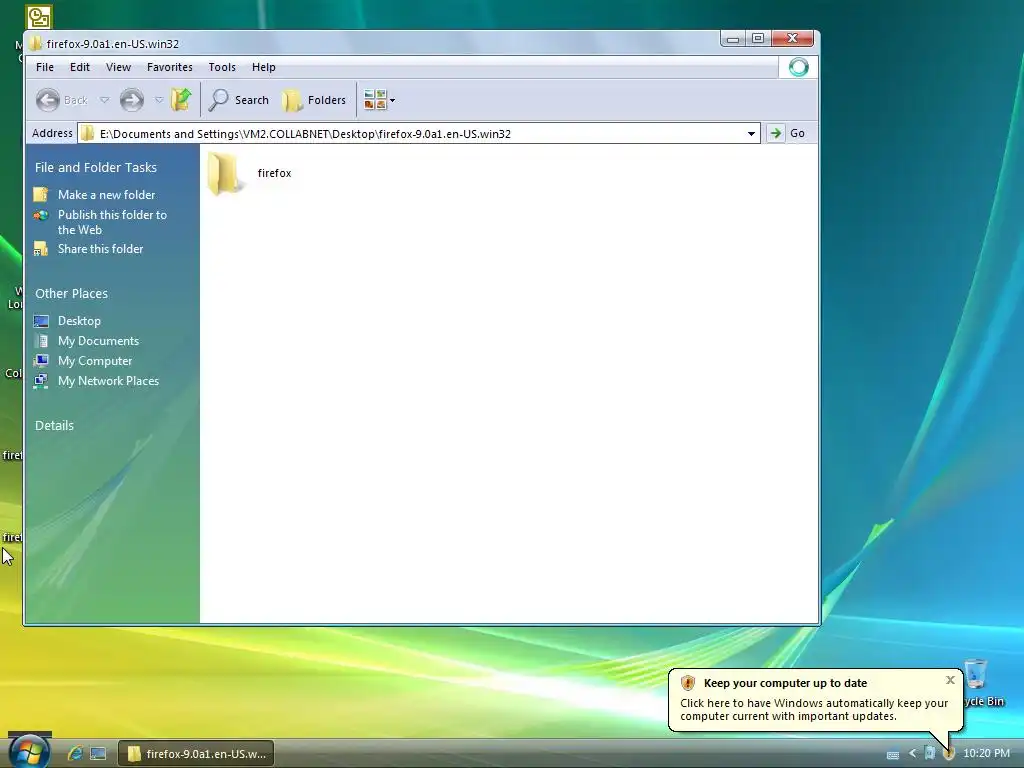Screen dimensions: 1024x768
Task: Click the Go button
Action: (x=786, y=133)
